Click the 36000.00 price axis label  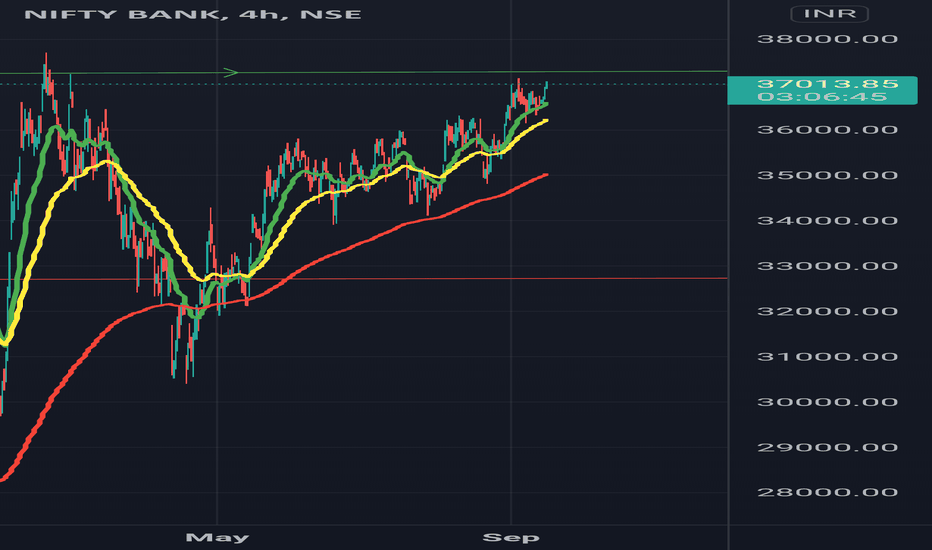827,130
